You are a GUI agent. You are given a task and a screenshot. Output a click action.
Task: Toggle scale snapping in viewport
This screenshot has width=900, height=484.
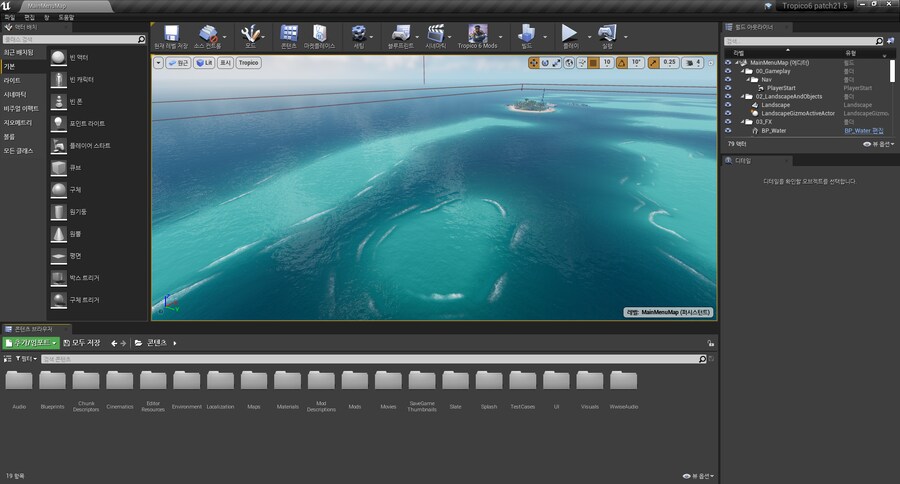(x=654, y=63)
